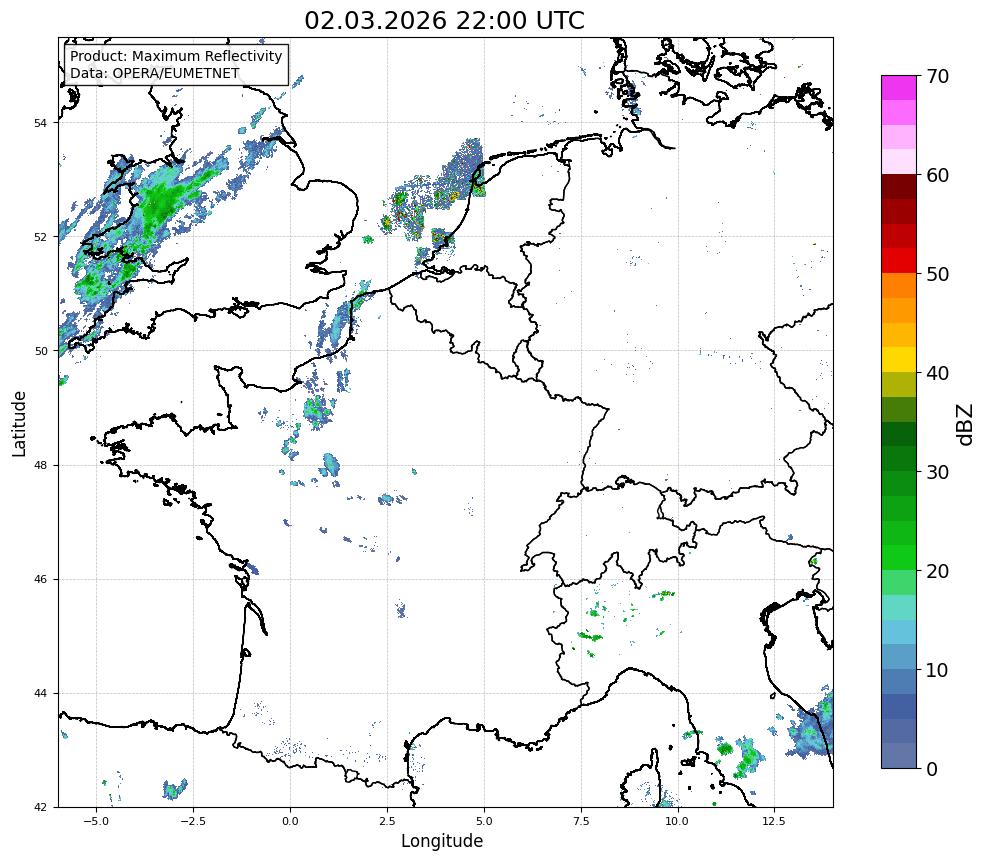Screen dimensions: 985x860
Task: Click longitude tick label 2.5
Action: [387, 821]
